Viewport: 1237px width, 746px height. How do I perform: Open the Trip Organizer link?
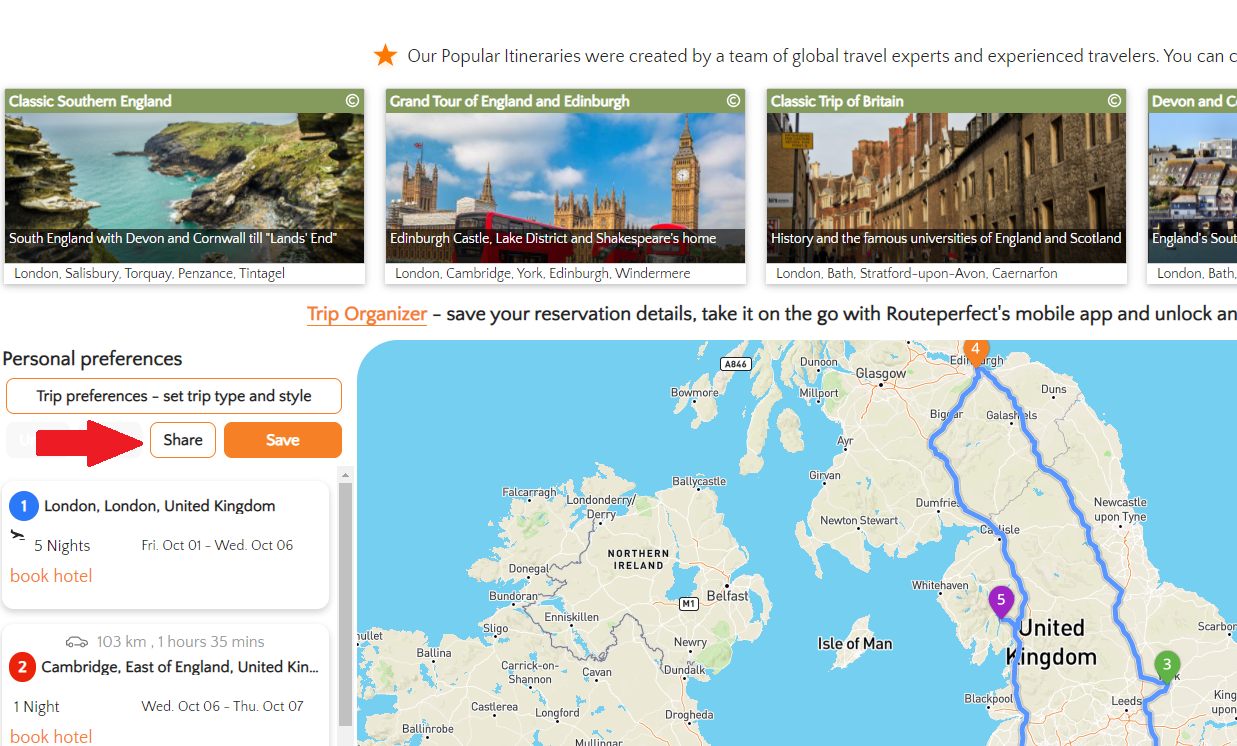[367, 314]
